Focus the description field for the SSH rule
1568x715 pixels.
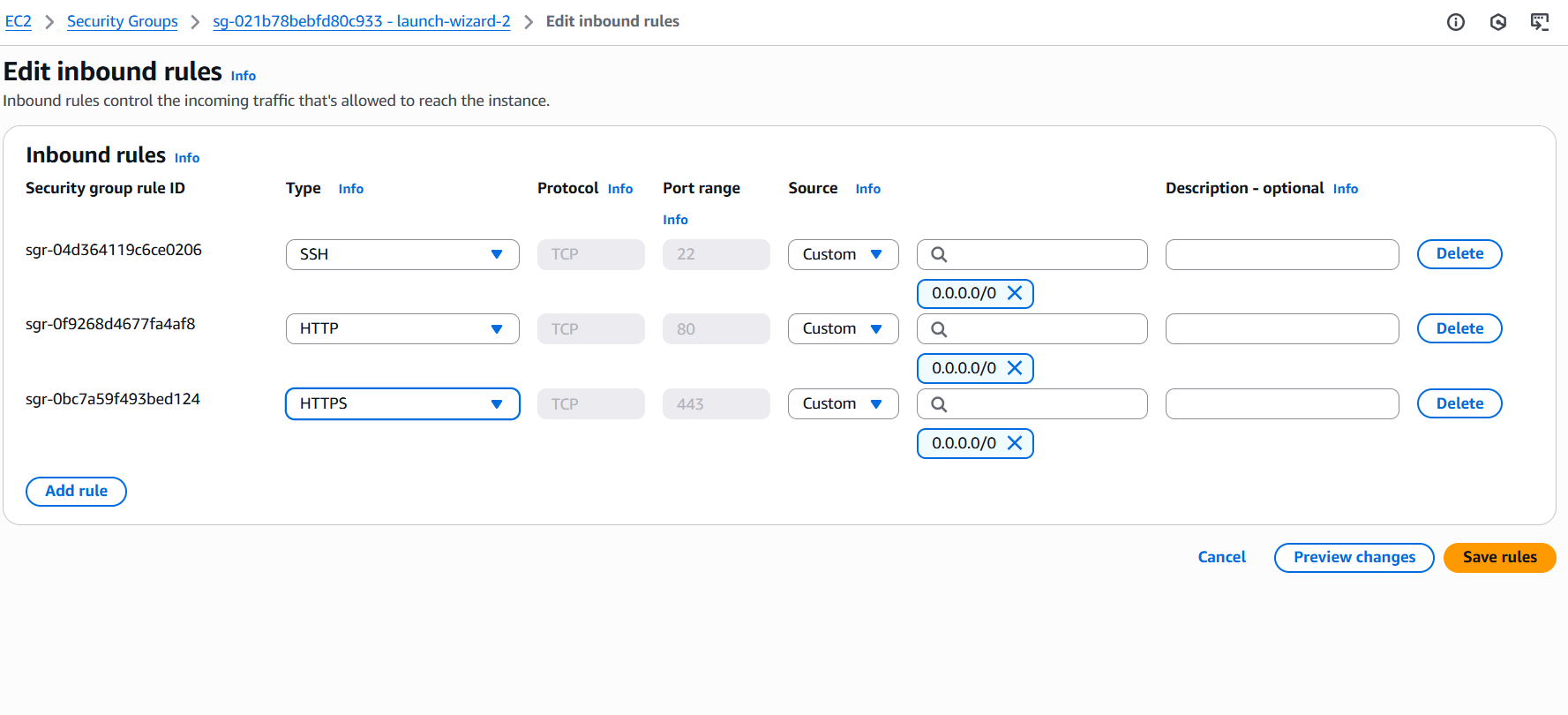pos(1281,254)
